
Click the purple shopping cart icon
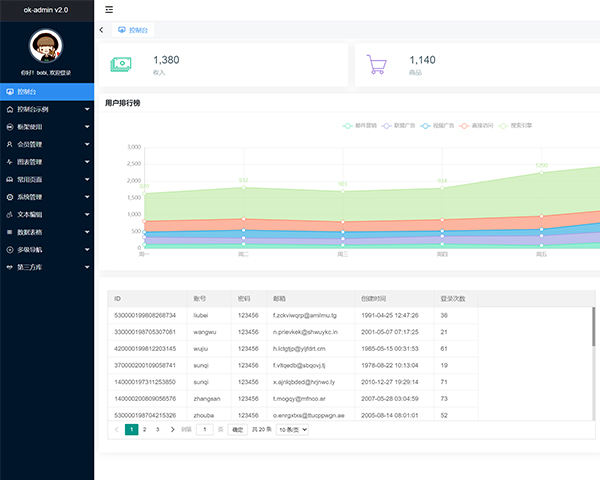[378, 64]
